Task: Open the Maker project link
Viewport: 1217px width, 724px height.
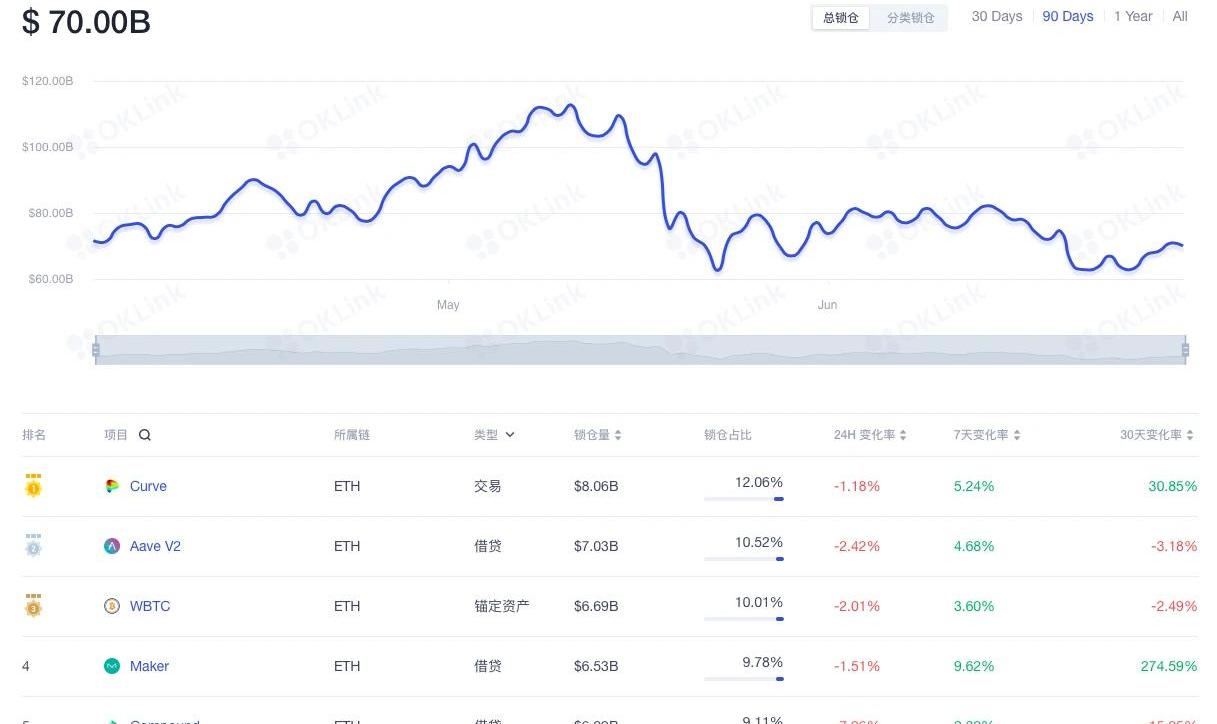Action: pyautogui.click(x=149, y=666)
